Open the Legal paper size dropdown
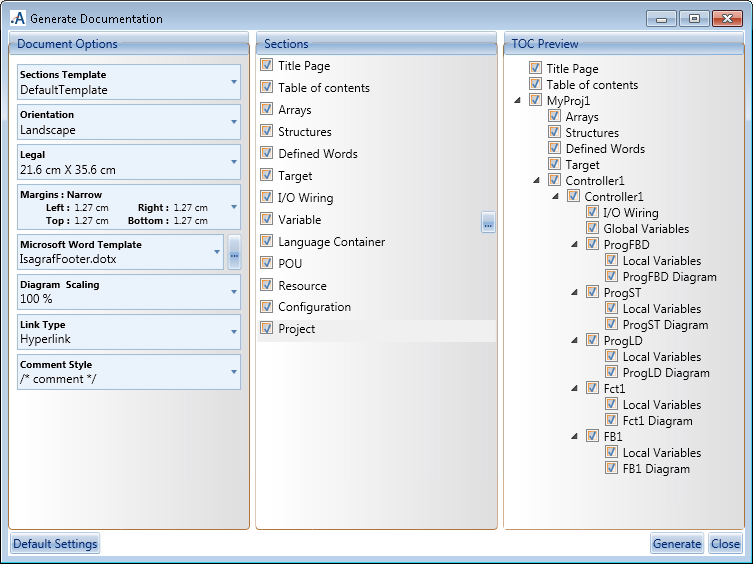The image size is (753, 564). pyautogui.click(x=129, y=162)
